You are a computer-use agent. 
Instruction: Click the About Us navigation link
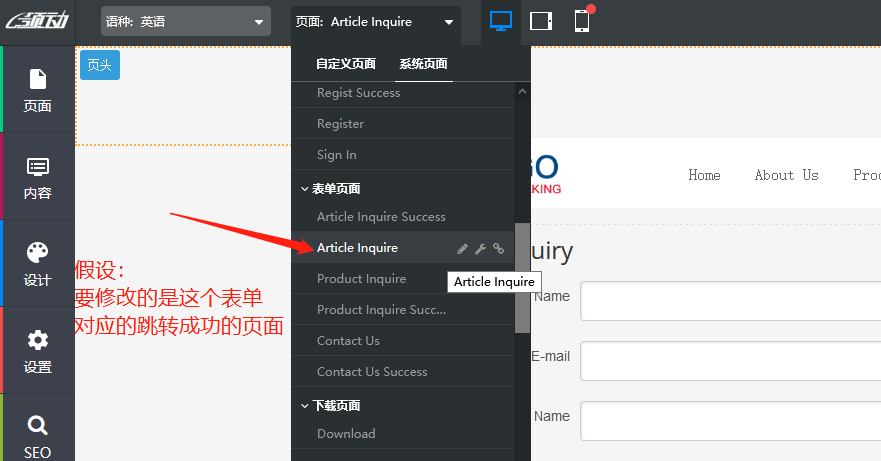(x=787, y=175)
